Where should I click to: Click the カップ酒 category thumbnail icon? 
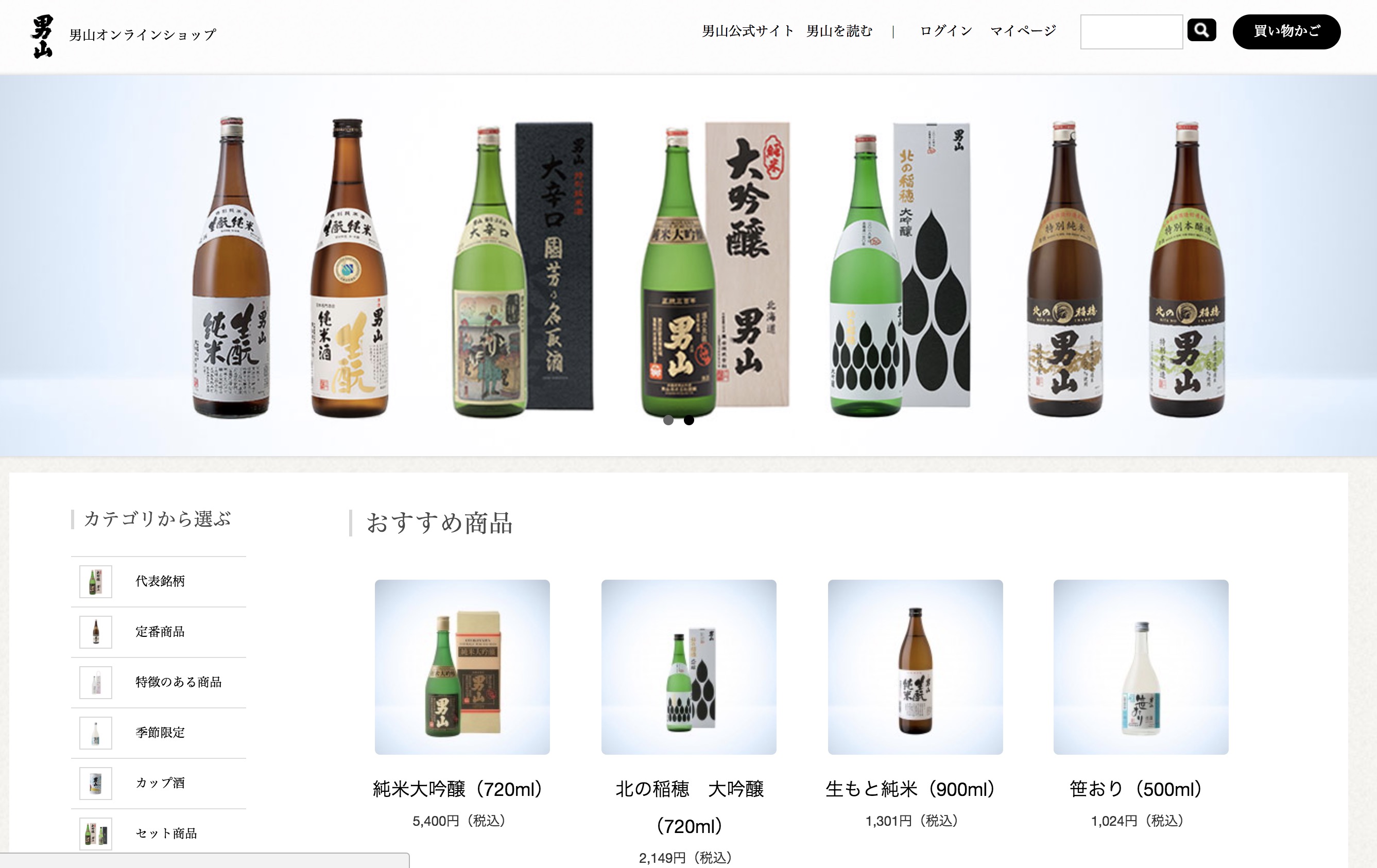pos(95,783)
